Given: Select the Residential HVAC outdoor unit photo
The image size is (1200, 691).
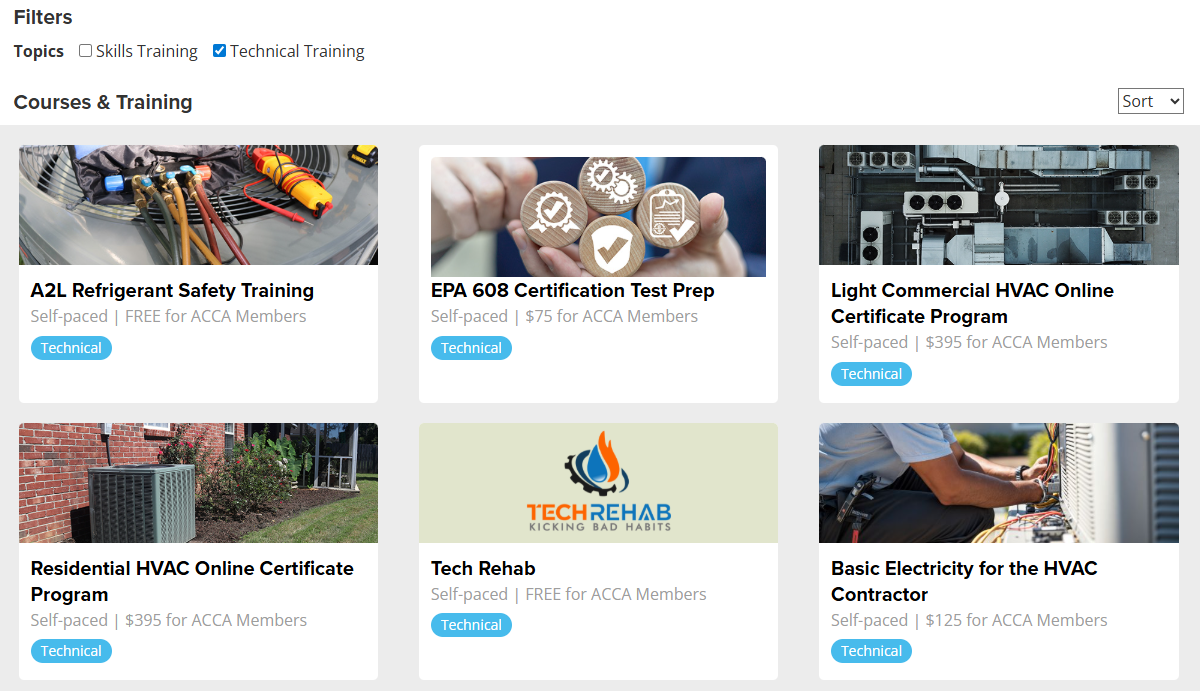Looking at the screenshot, I should 198,483.
